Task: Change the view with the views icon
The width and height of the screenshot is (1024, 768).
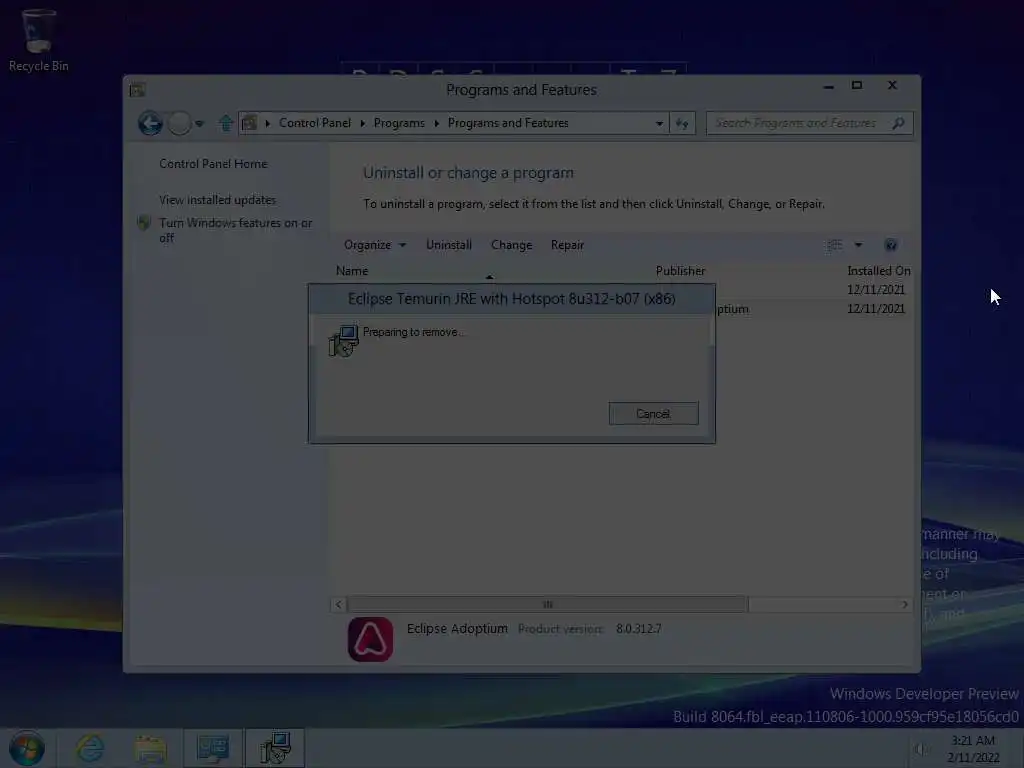Action: 834,245
